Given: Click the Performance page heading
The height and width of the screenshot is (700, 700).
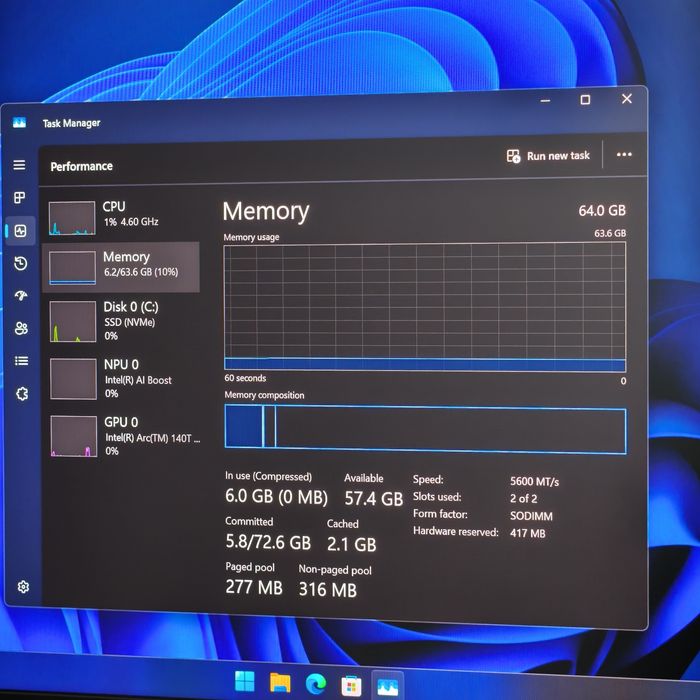Looking at the screenshot, I should [x=82, y=167].
